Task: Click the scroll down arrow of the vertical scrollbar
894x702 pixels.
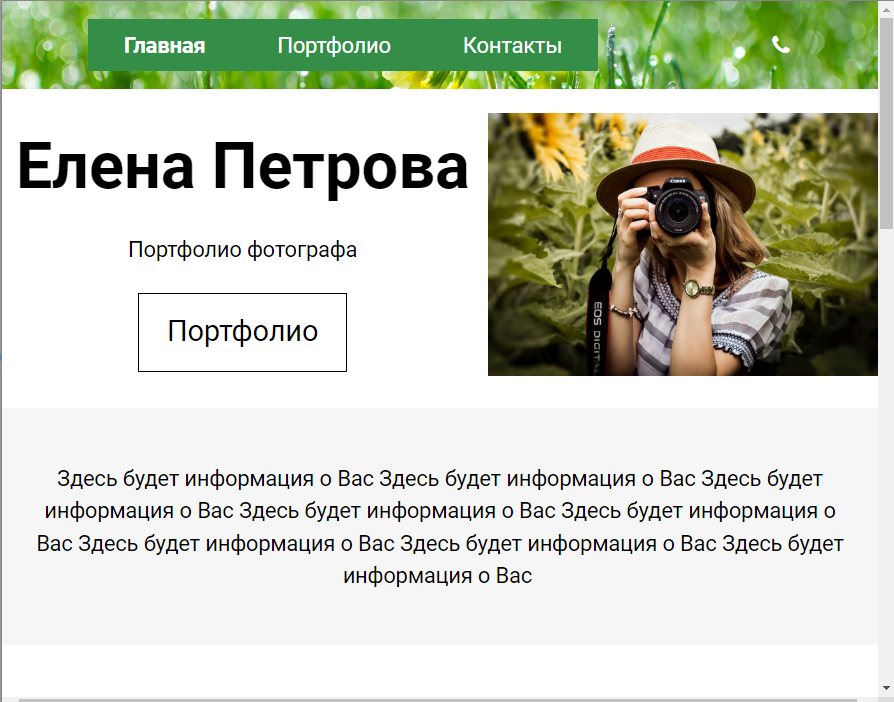Action: (887, 688)
